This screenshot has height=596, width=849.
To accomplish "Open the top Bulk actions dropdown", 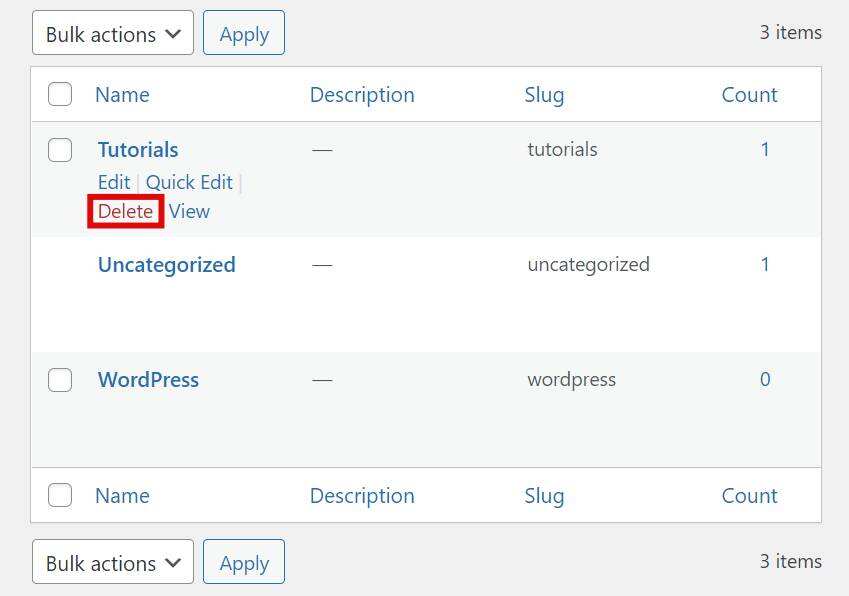I will point(113,34).
